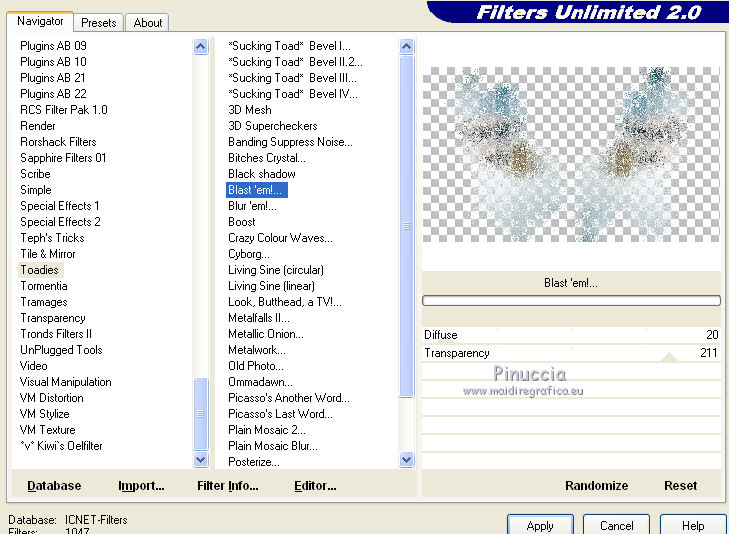Select Tile & Mirror category
729x534 pixels.
(48, 254)
